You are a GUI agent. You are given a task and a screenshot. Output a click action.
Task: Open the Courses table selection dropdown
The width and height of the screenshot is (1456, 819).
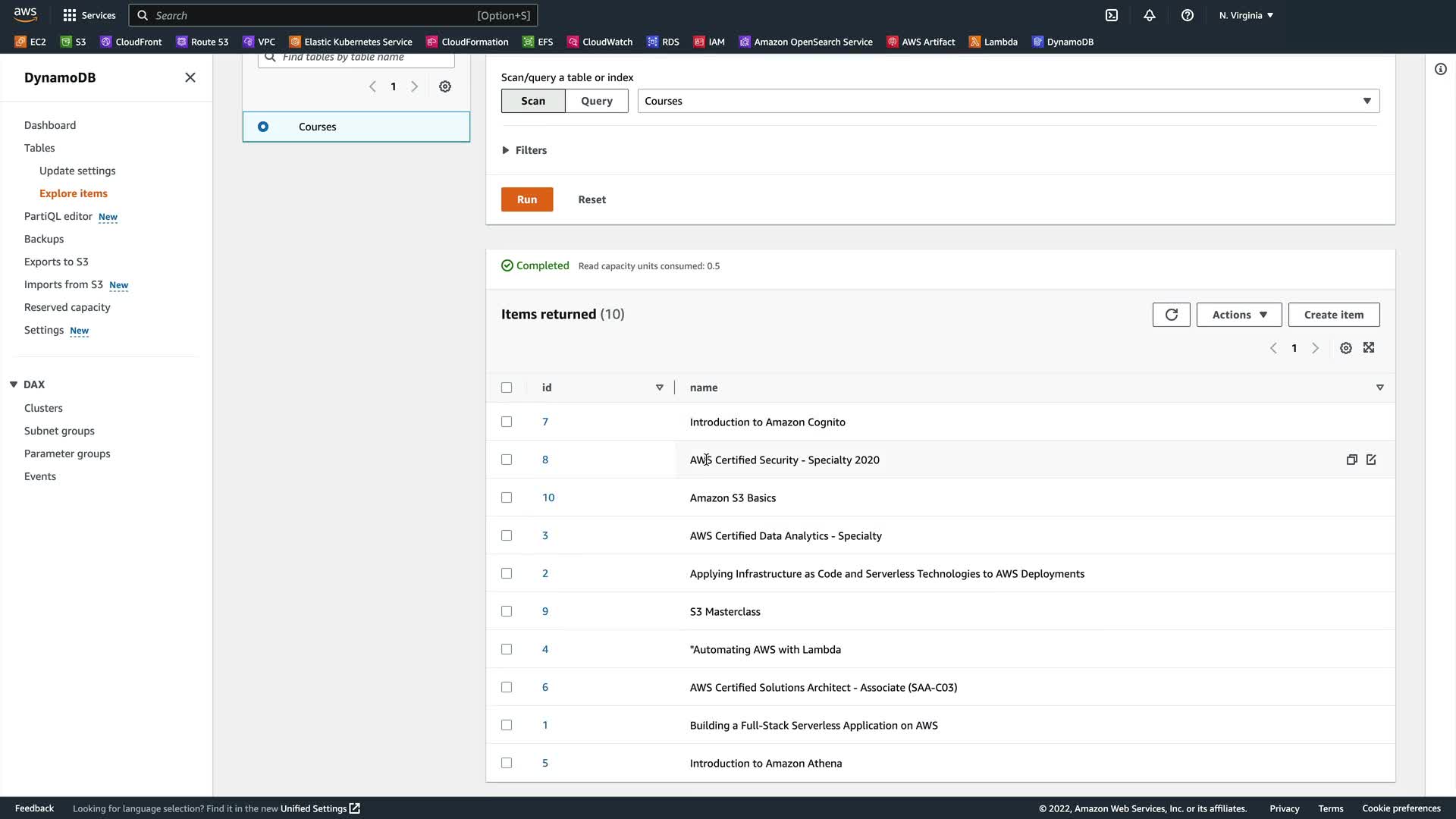[x=1008, y=101]
